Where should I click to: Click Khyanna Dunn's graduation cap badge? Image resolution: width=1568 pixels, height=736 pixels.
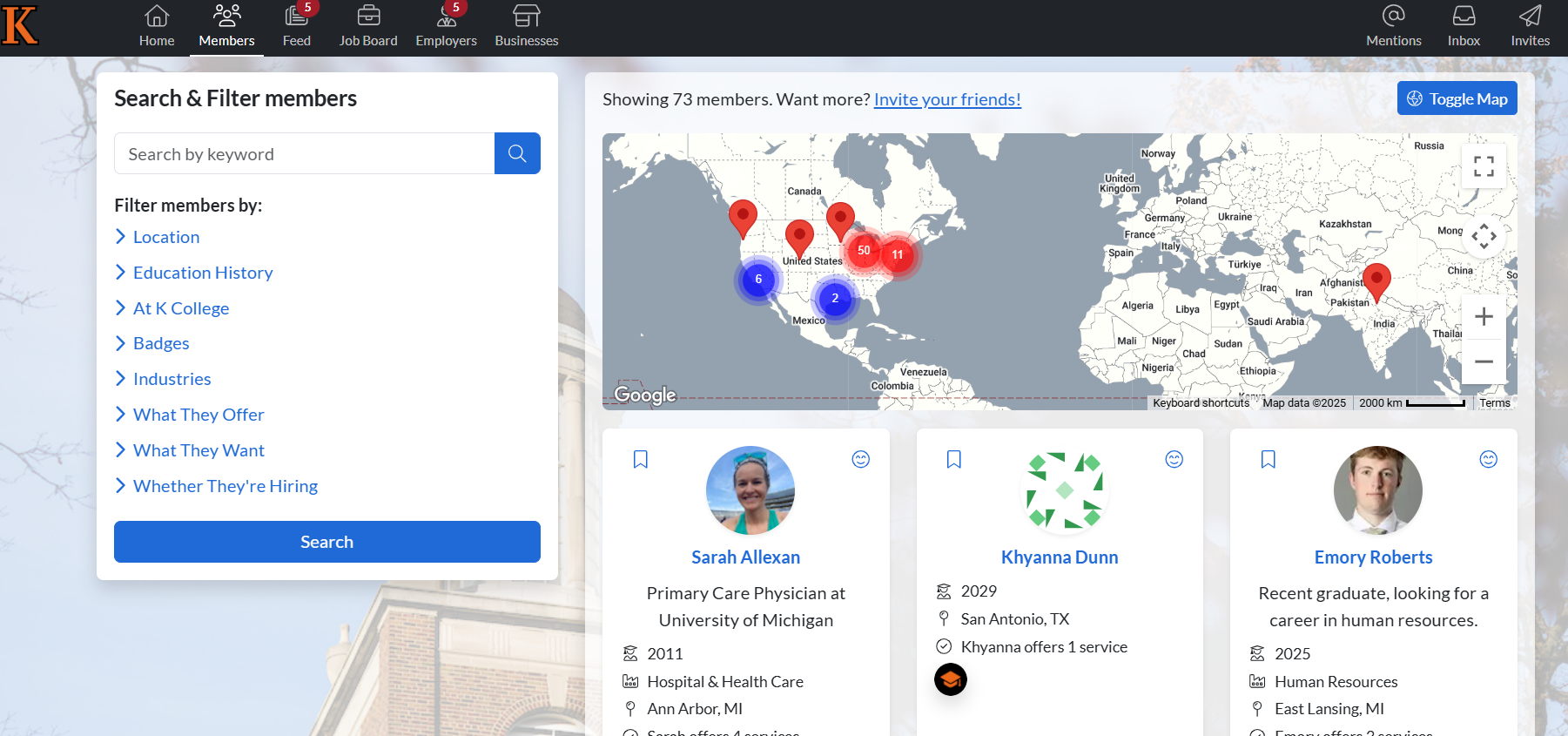[951, 679]
